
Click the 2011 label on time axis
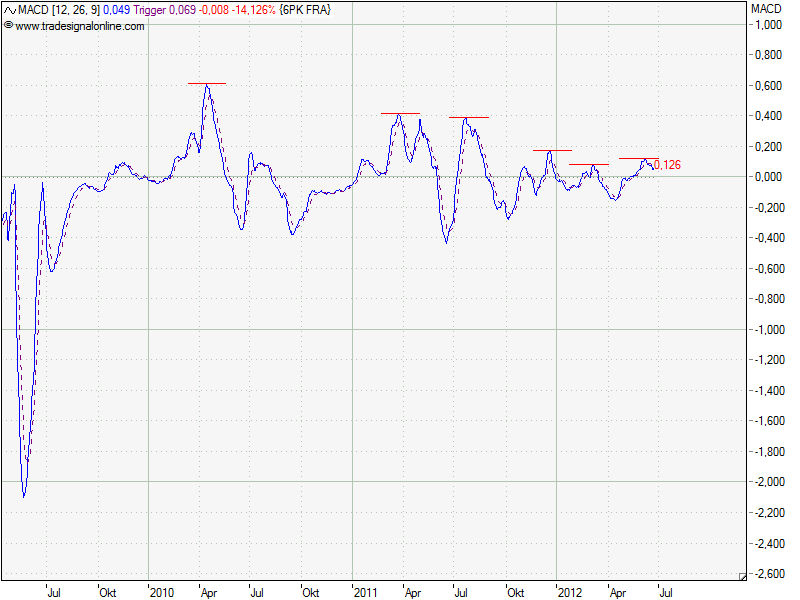pos(365,593)
